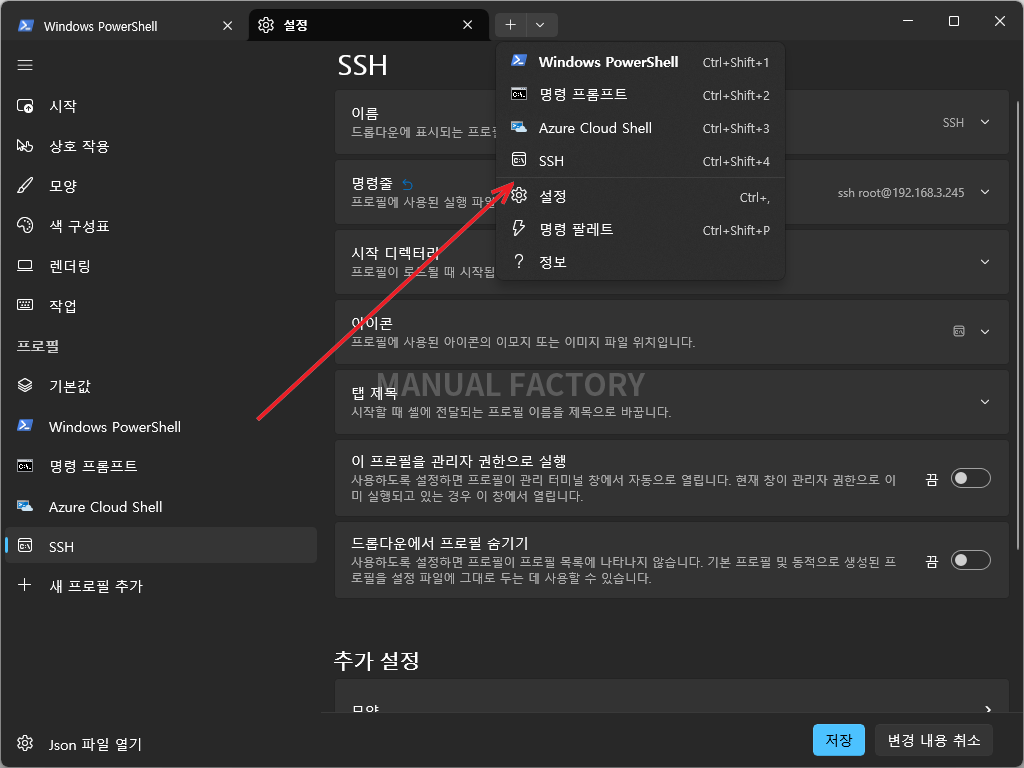Select the SSH profile in the sidebar
The width and height of the screenshot is (1024, 768).
click(161, 546)
